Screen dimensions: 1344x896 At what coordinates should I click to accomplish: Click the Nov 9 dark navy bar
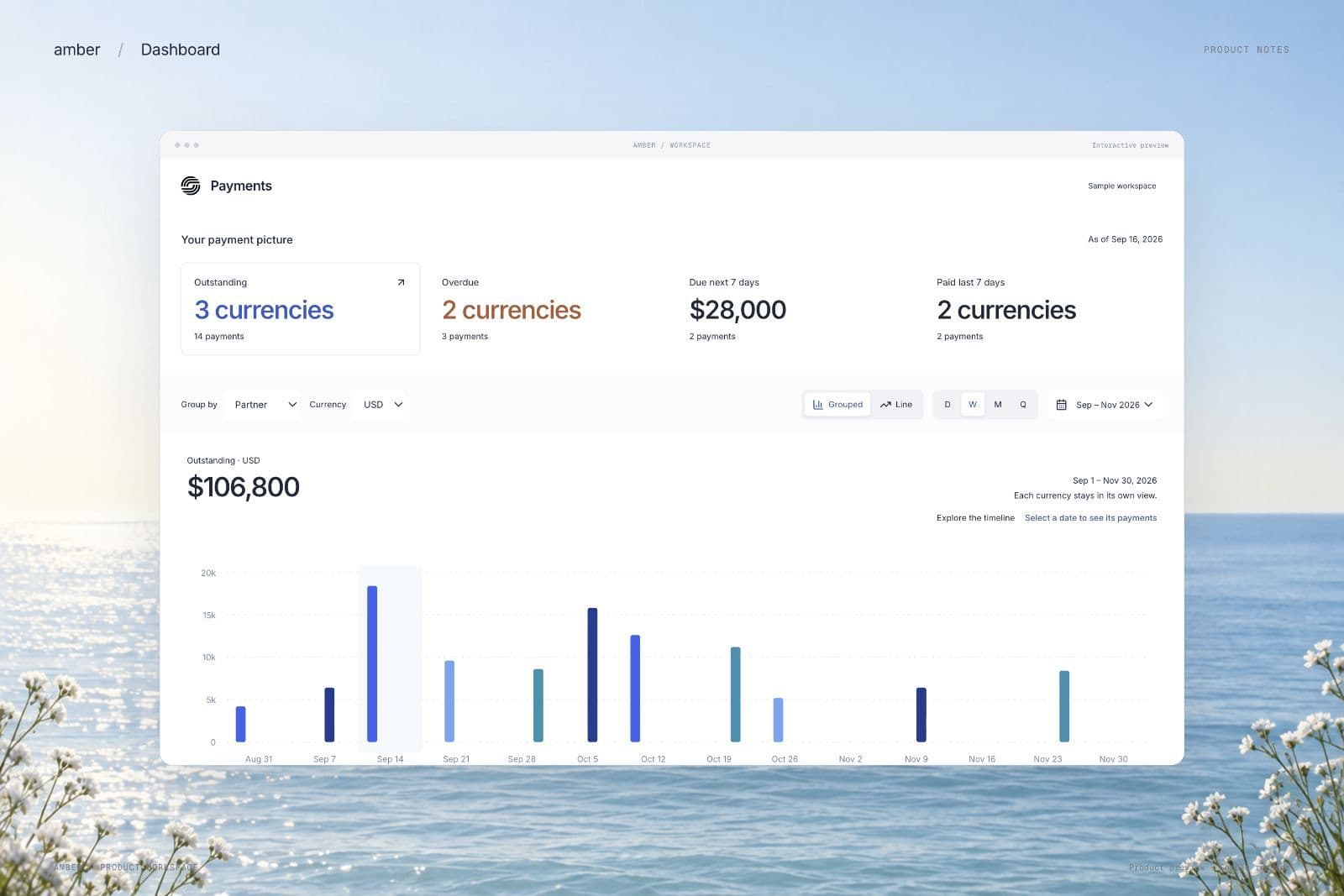pos(921,715)
